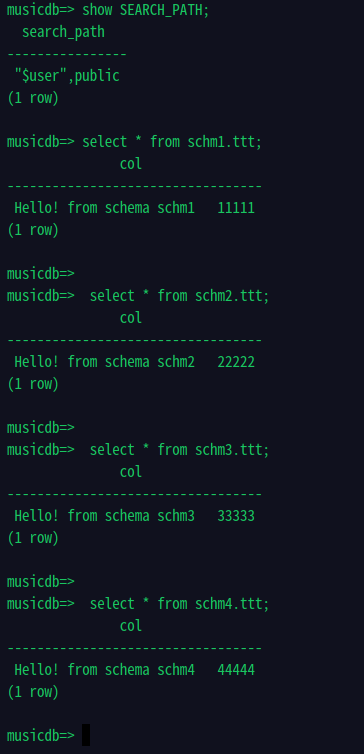The height and width of the screenshot is (754, 364).
Task: Click the value 33333 in schm3 result
Action: pos(236,515)
